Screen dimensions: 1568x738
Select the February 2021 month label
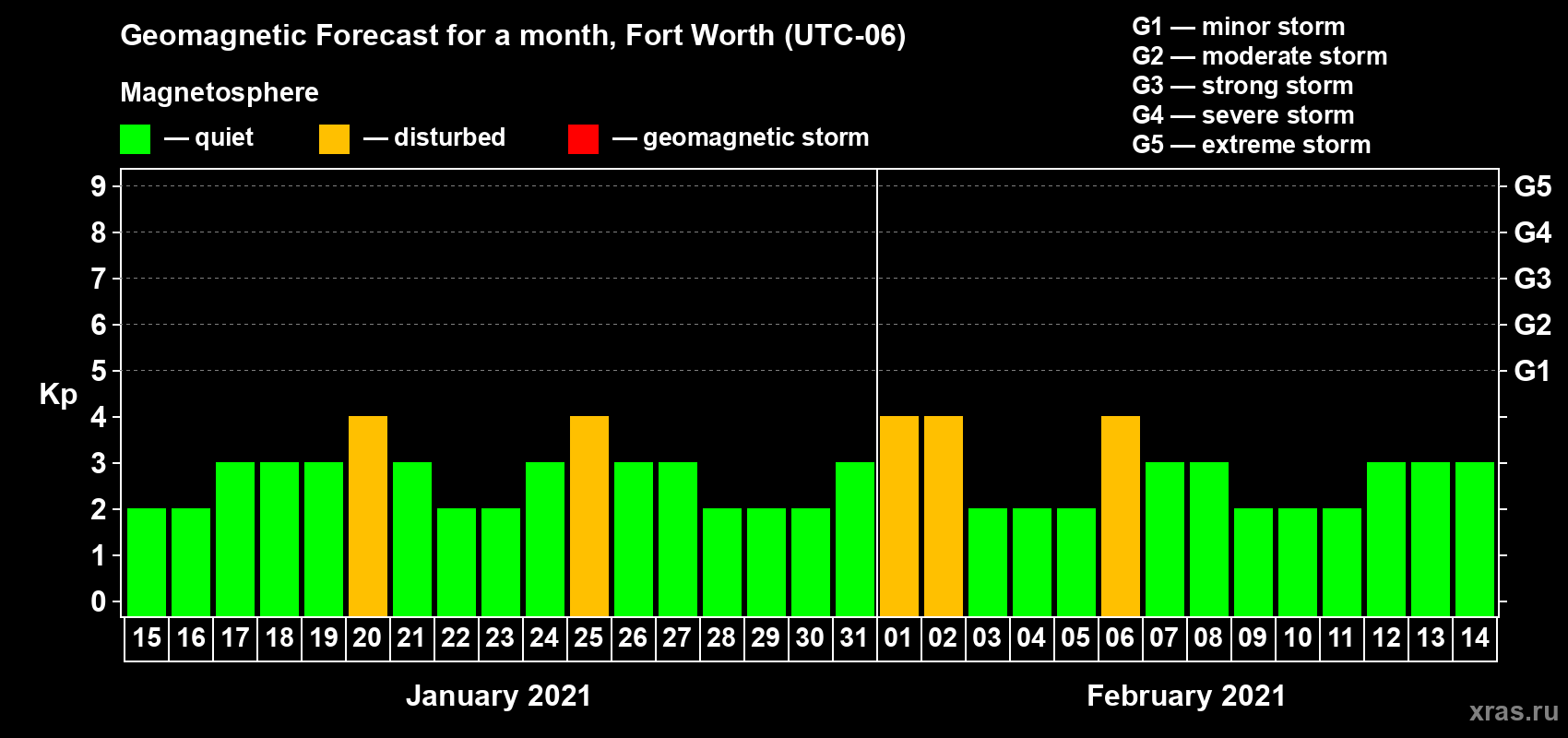pyautogui.click(x=1186, y=696)
